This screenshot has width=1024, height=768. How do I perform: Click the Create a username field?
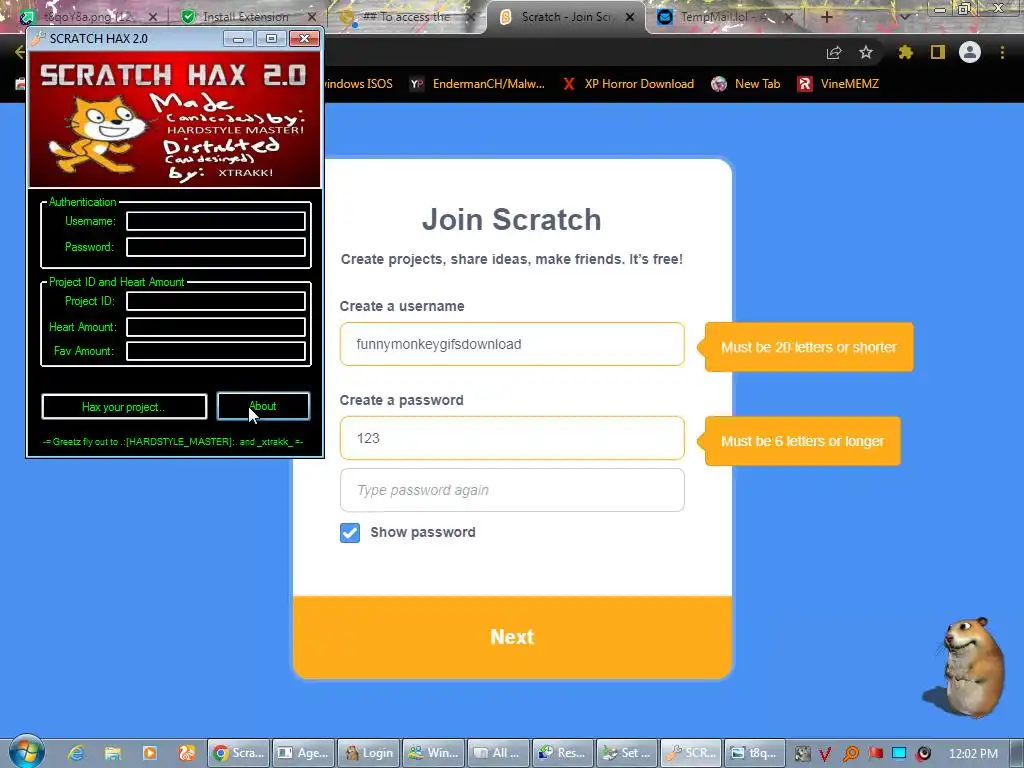pyautogui.click(x=512, y=344)
